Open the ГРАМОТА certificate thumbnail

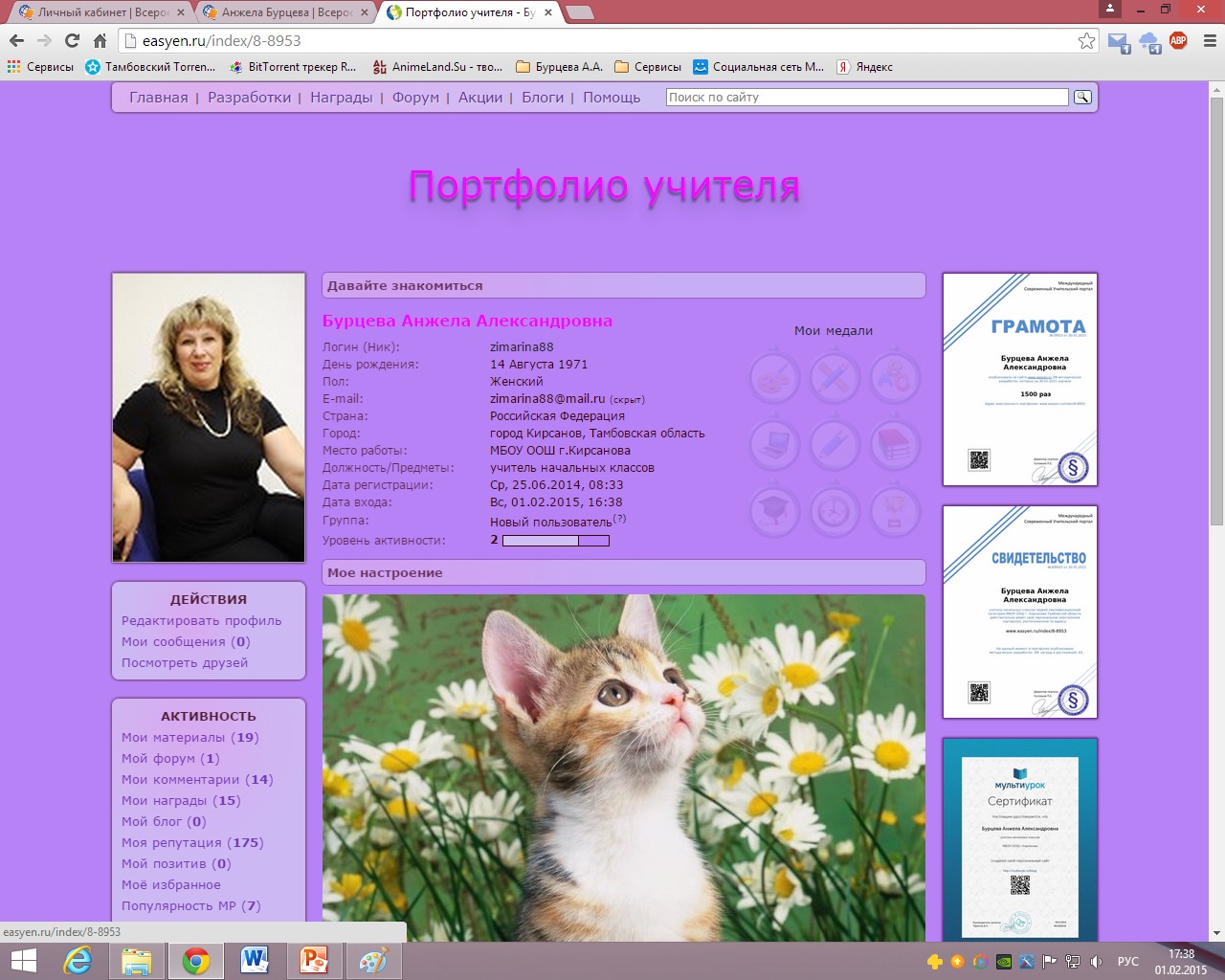click(x=1019, y=379)
